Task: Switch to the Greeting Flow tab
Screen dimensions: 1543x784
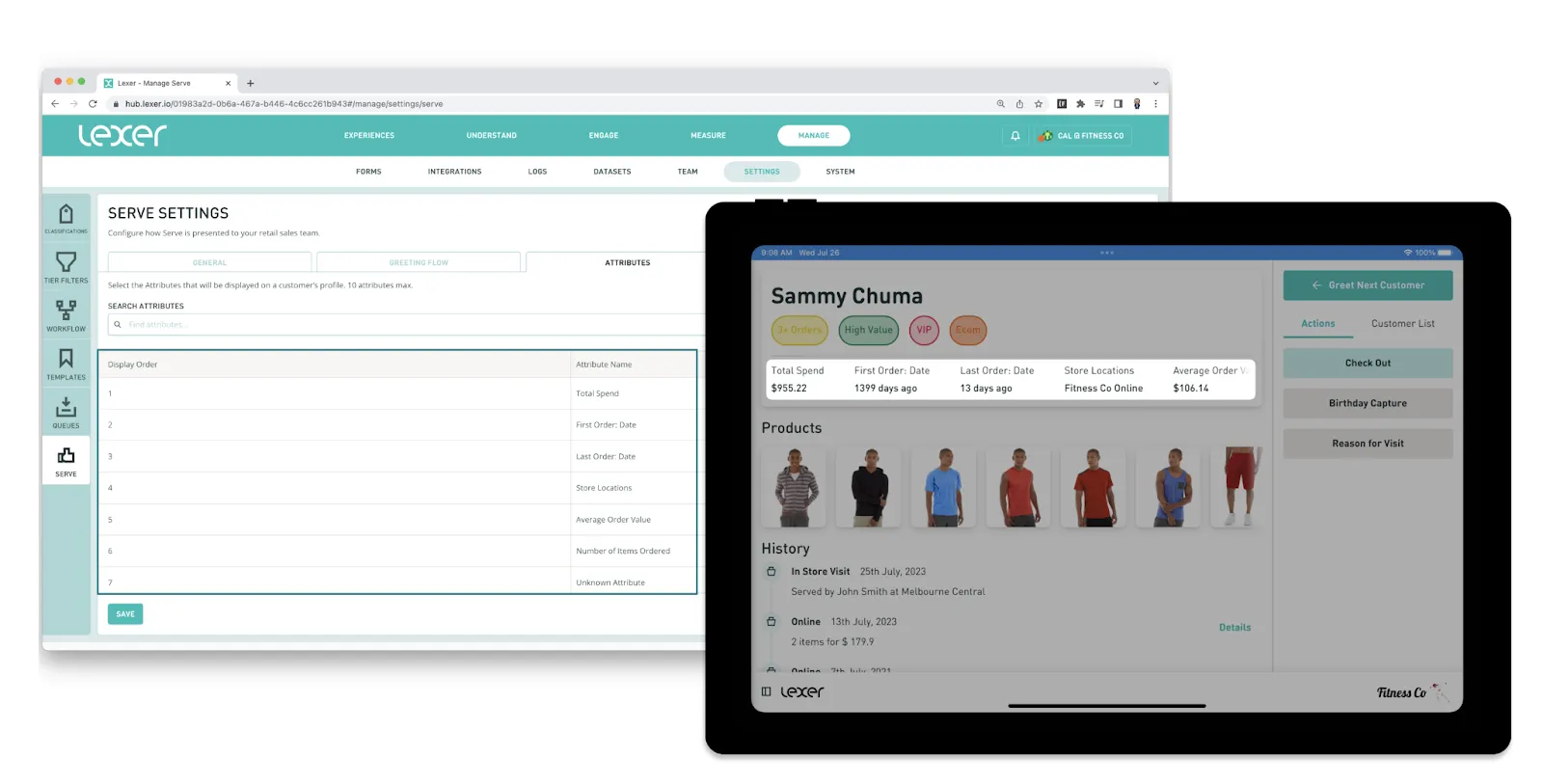Action: [x=419, y=262]
